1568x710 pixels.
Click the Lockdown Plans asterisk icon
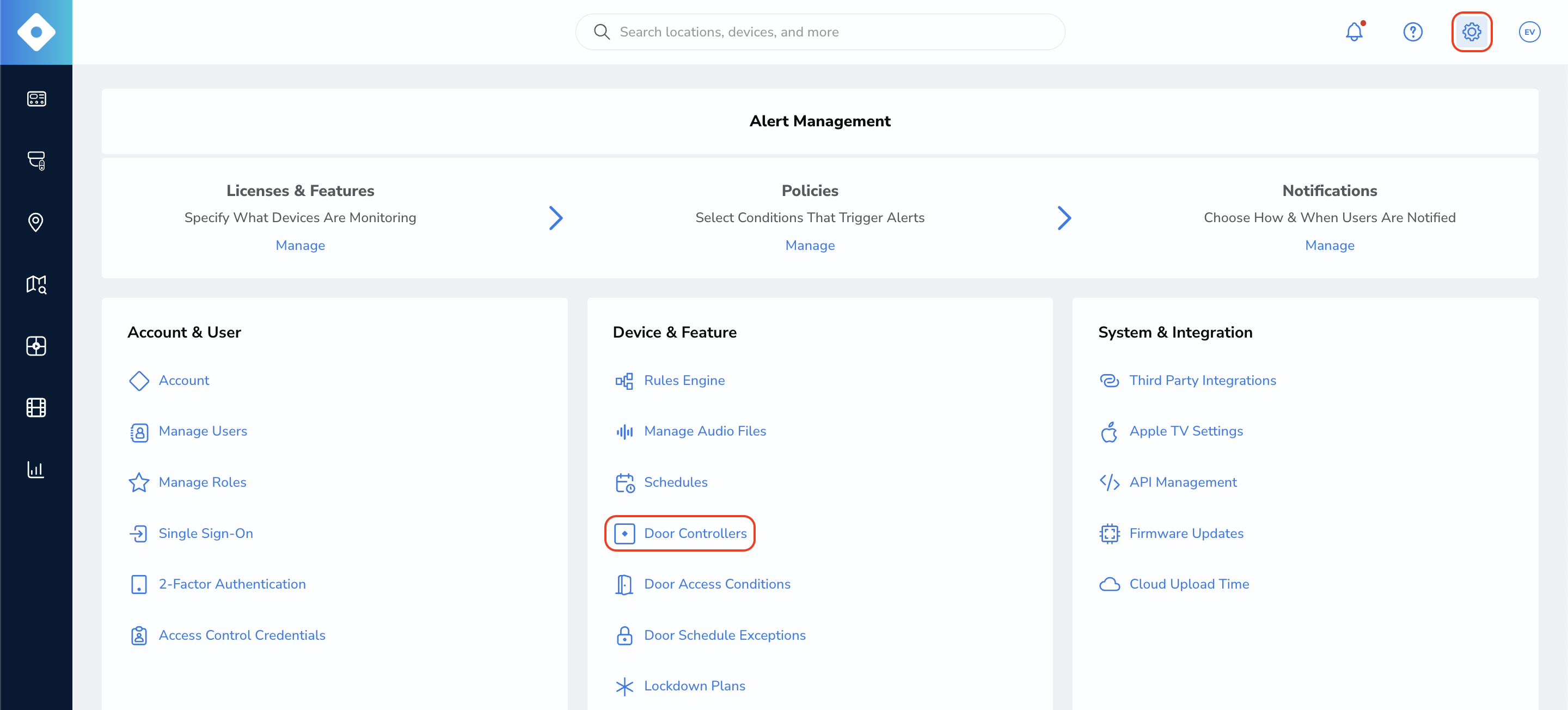pos(624,687)
